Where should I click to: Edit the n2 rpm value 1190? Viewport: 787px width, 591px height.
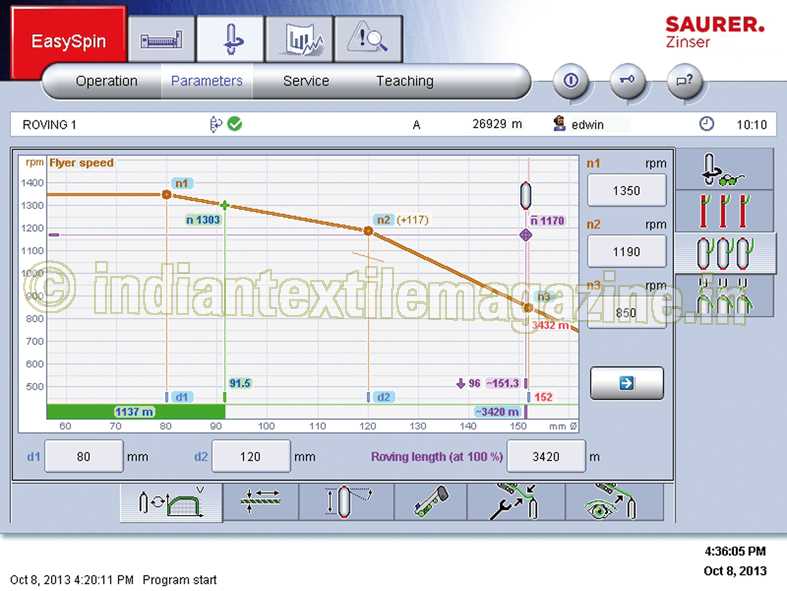click(x=626, y=251)
